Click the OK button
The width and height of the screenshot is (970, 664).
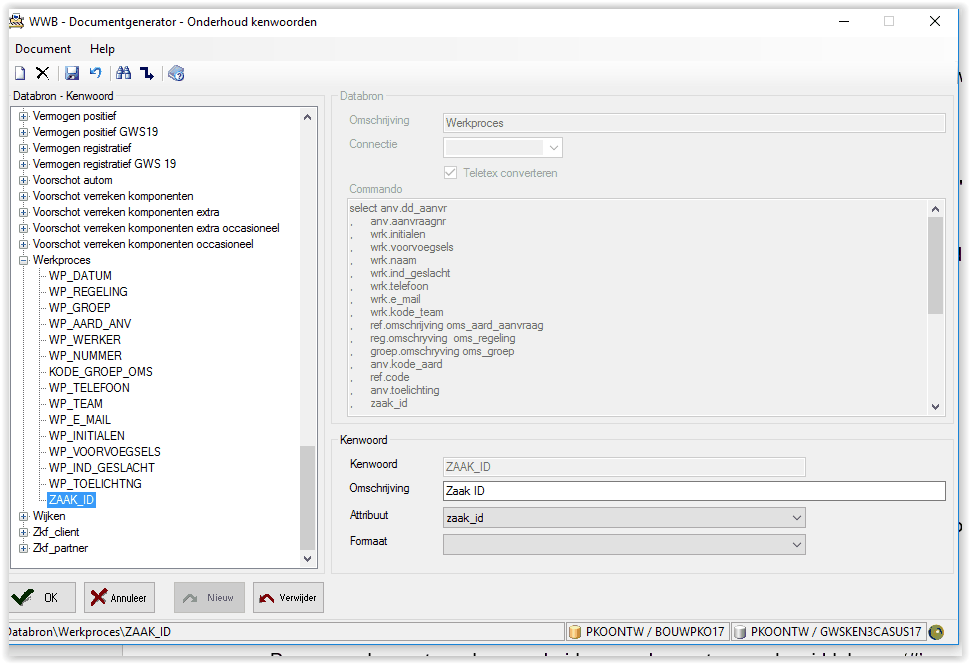point(42,597)
